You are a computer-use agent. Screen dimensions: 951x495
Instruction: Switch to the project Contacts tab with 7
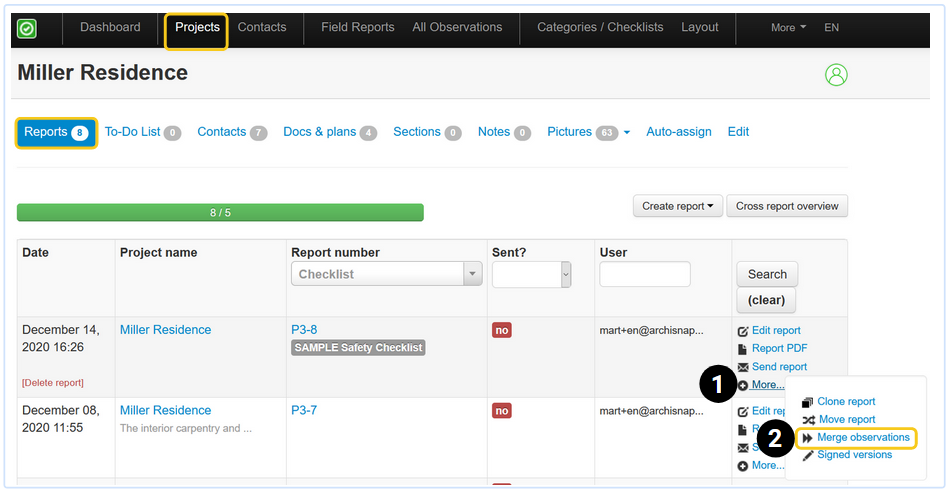pos(232,132)
